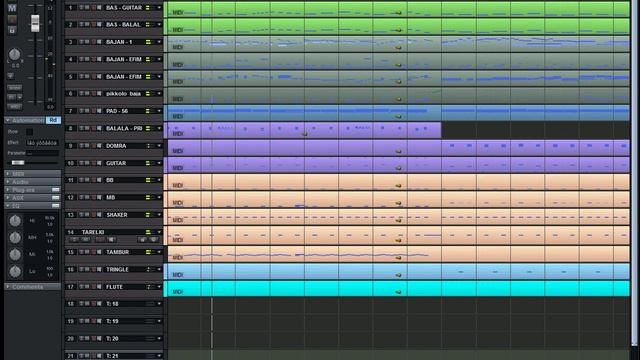Click the Hi EQ knob

(15, 221)
